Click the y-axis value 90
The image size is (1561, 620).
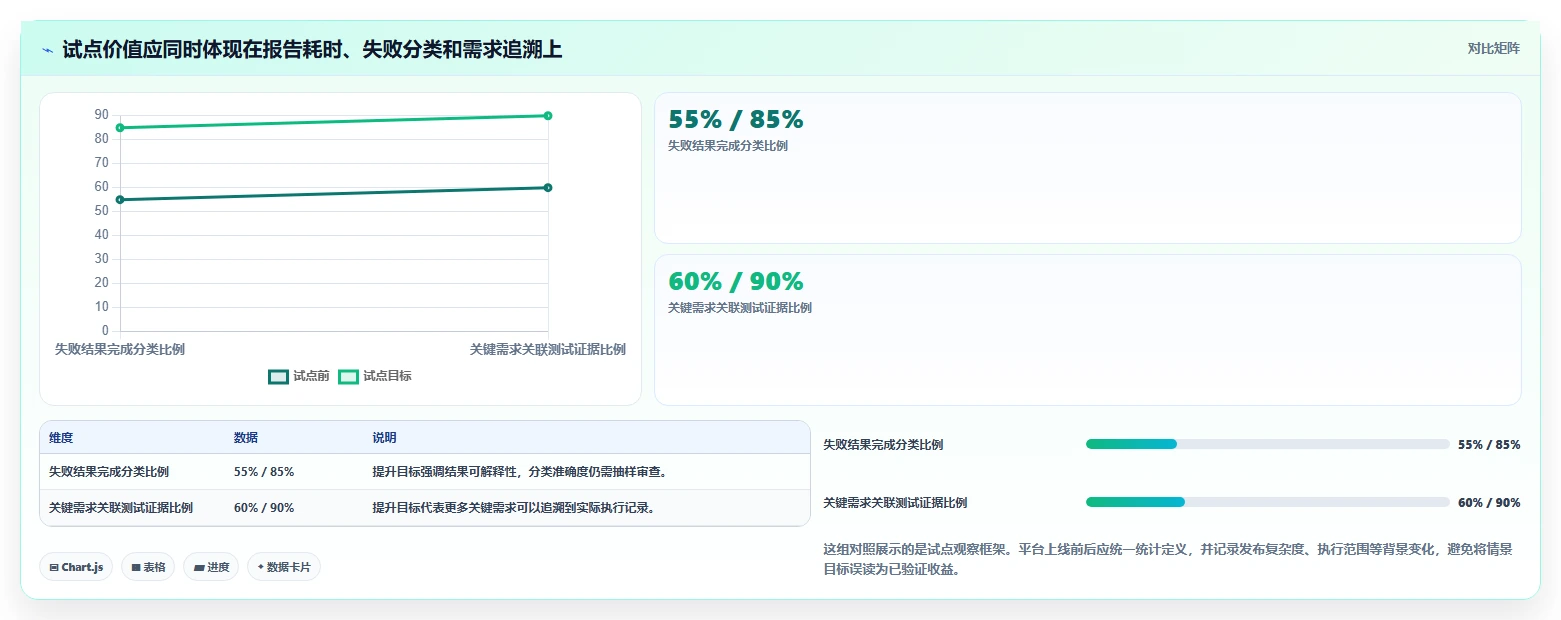[102, 115]
